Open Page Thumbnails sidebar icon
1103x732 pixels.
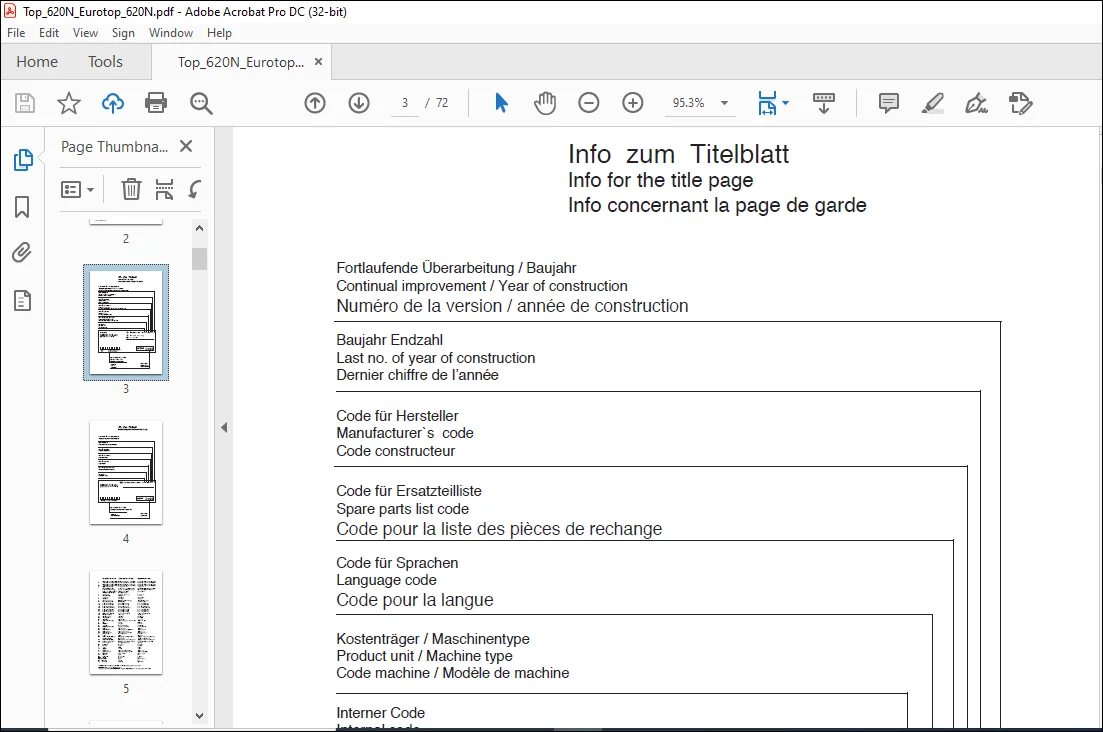[x=23, y=160]
